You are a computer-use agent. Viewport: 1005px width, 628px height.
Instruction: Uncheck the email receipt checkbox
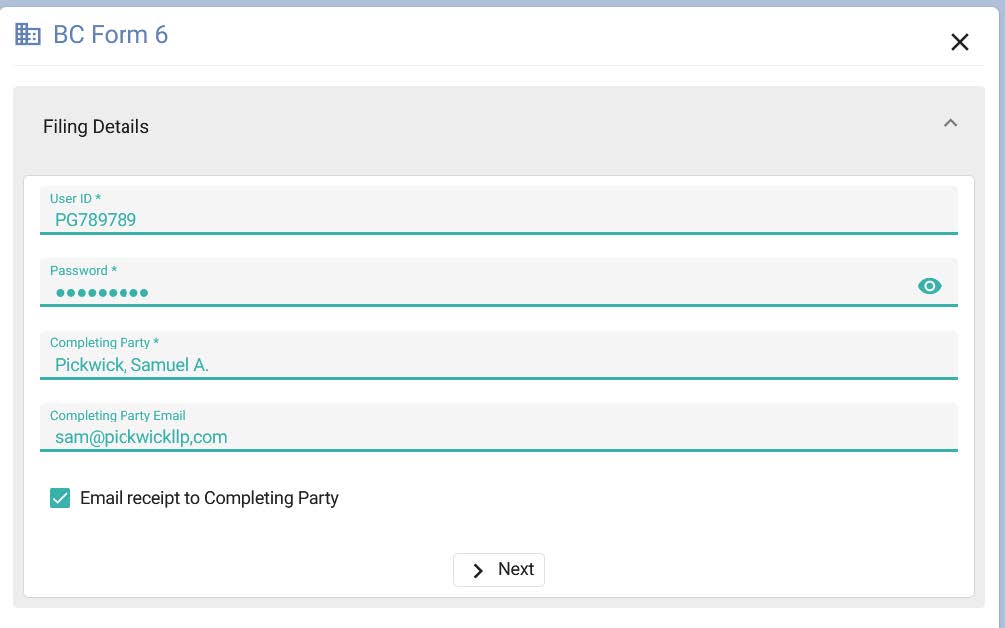point(60,498)
